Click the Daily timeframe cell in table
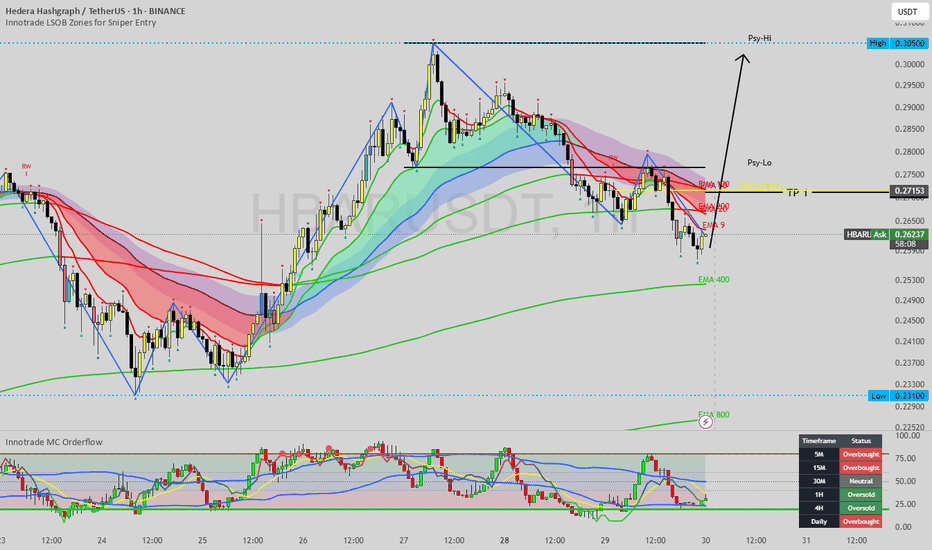This screenshot has height=550, width=932. pos(819,521)
